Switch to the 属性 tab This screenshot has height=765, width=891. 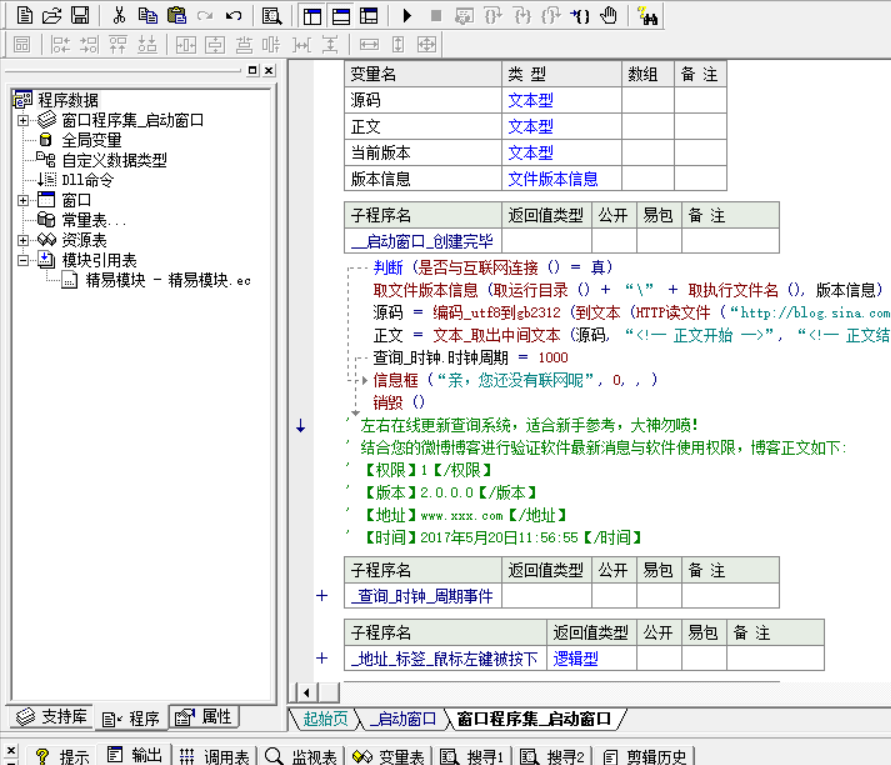203,717
